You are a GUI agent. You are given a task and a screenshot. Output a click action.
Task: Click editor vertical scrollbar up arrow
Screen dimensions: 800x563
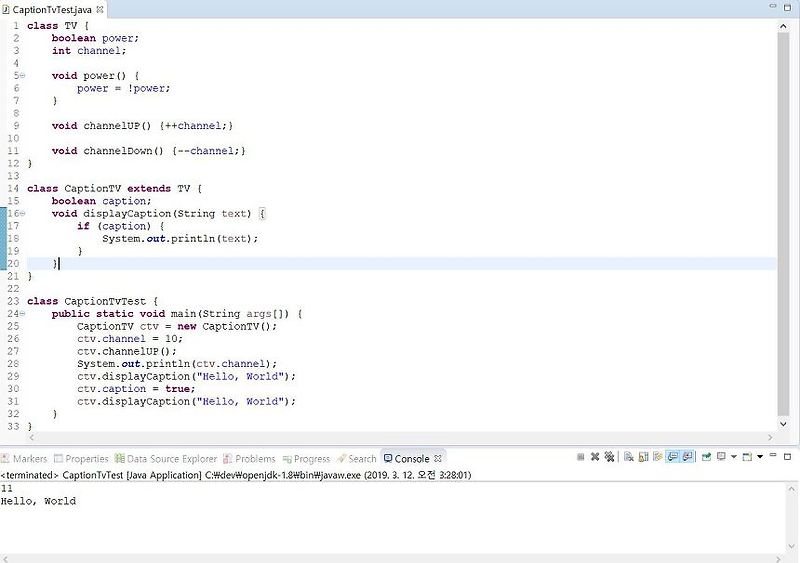[783, 26]
